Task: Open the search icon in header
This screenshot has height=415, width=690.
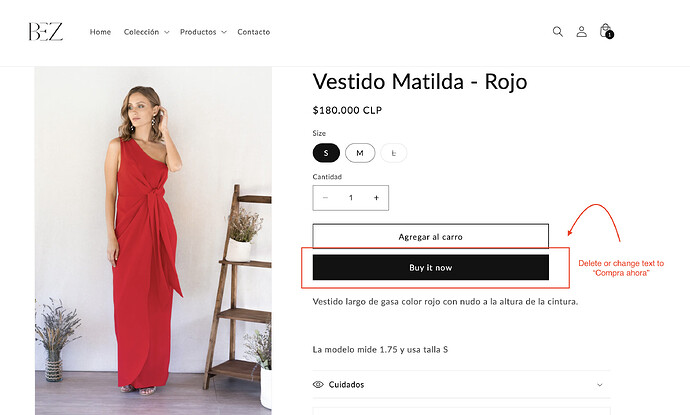Action: coord(558,32)
